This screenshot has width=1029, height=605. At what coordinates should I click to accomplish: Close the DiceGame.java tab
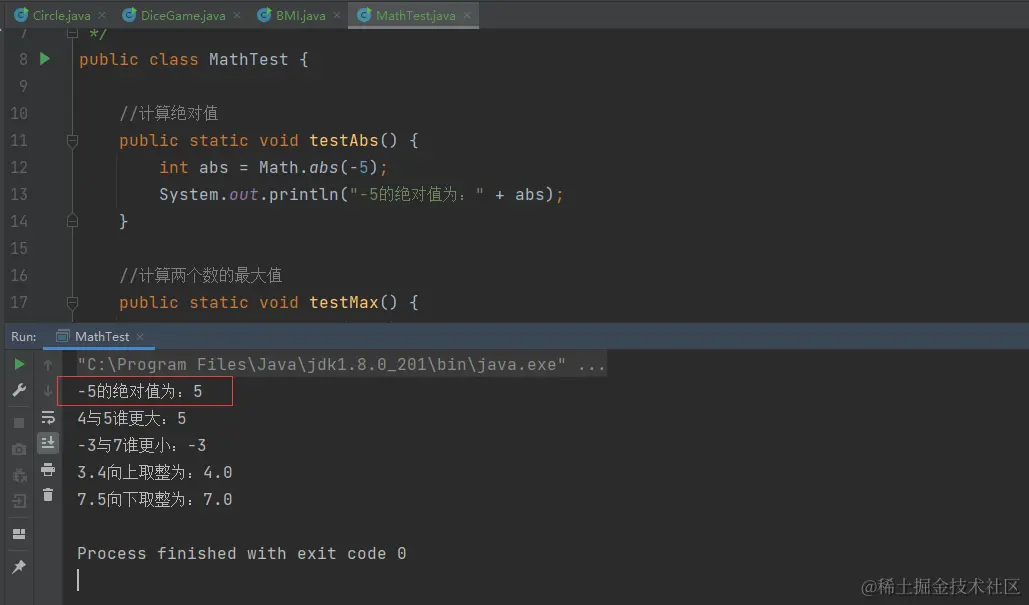(237, 15)
